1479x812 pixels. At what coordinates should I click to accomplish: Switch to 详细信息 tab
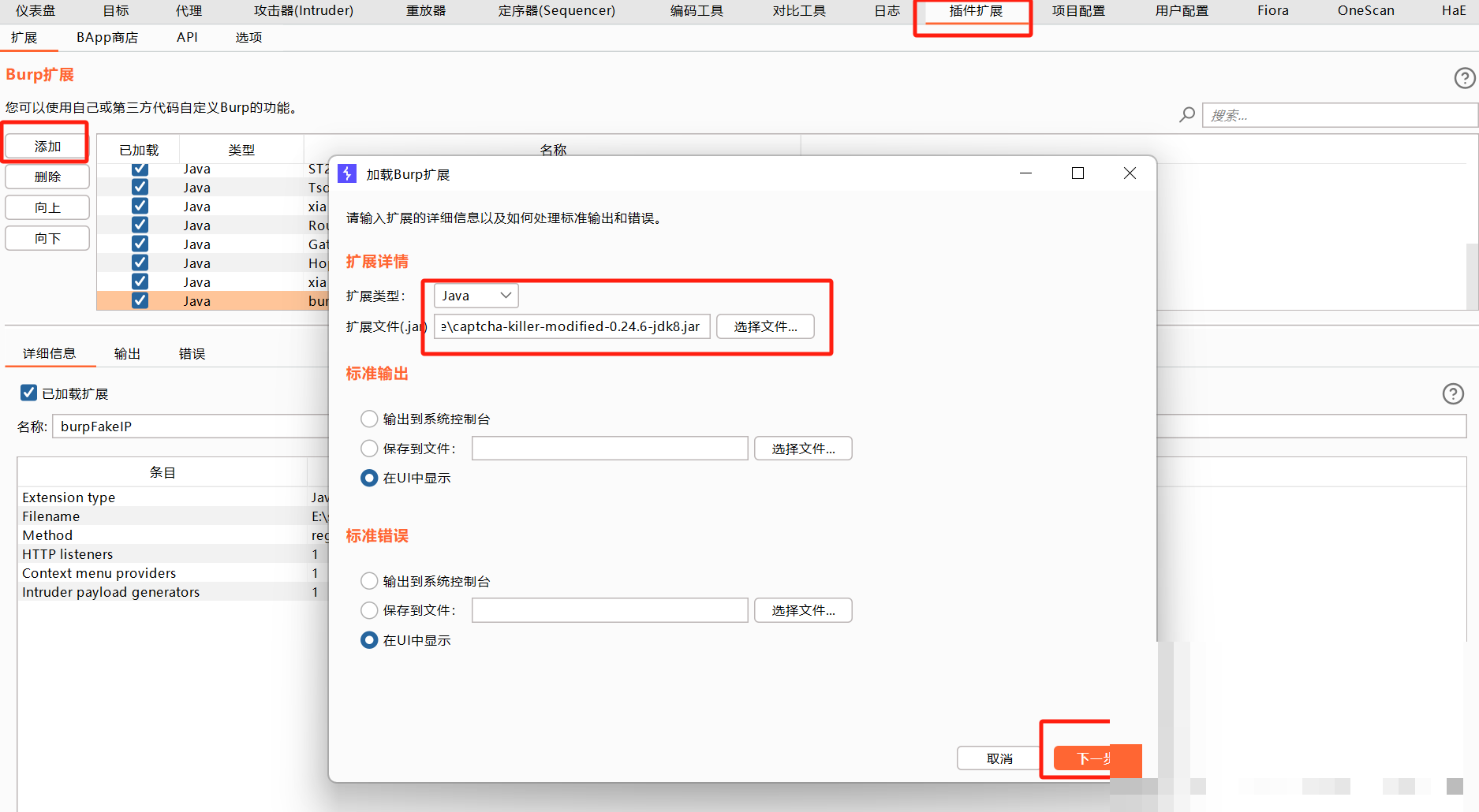click(49, 354)
